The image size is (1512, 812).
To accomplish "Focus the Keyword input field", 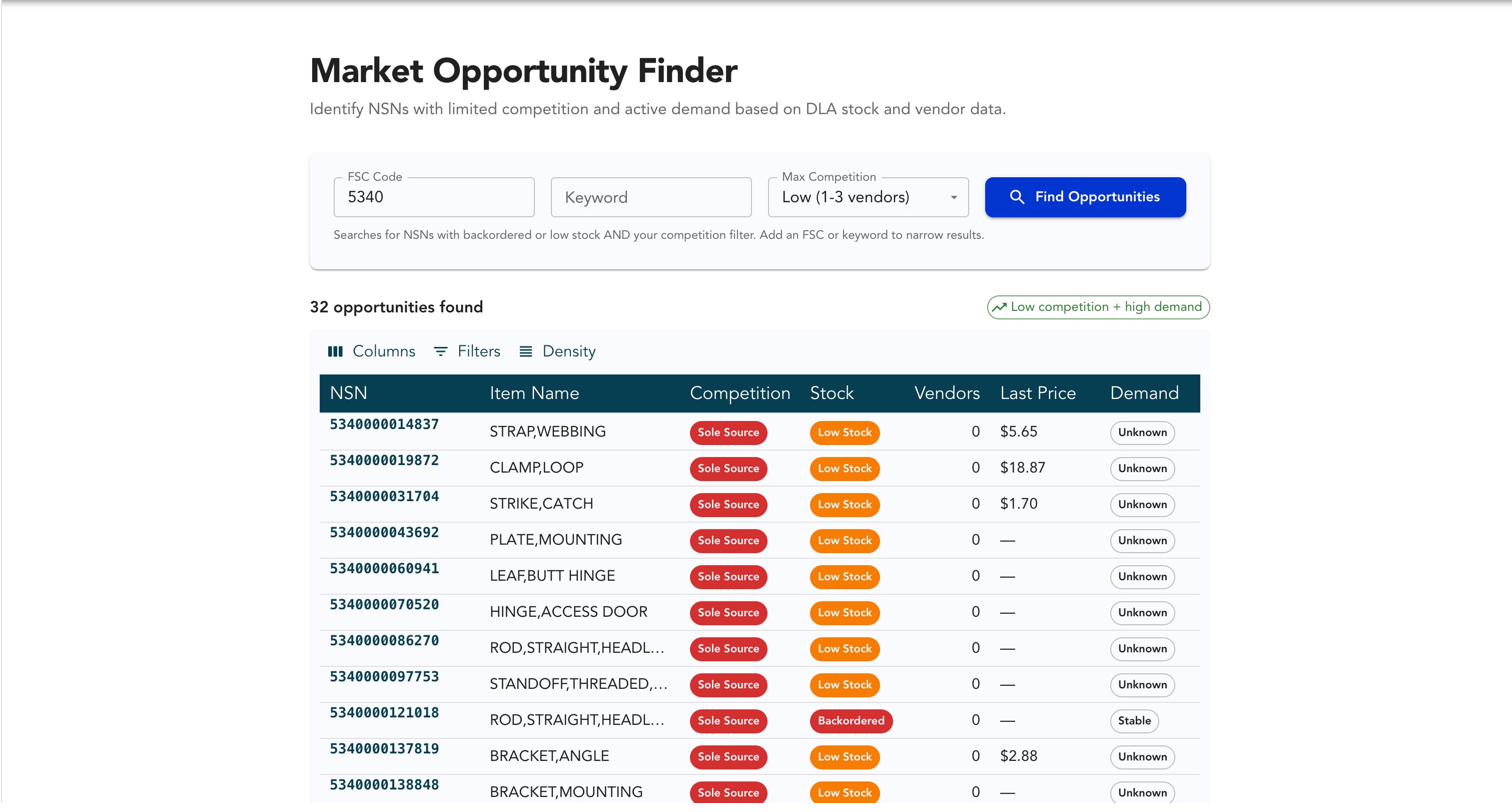I will tap(651, 197).
